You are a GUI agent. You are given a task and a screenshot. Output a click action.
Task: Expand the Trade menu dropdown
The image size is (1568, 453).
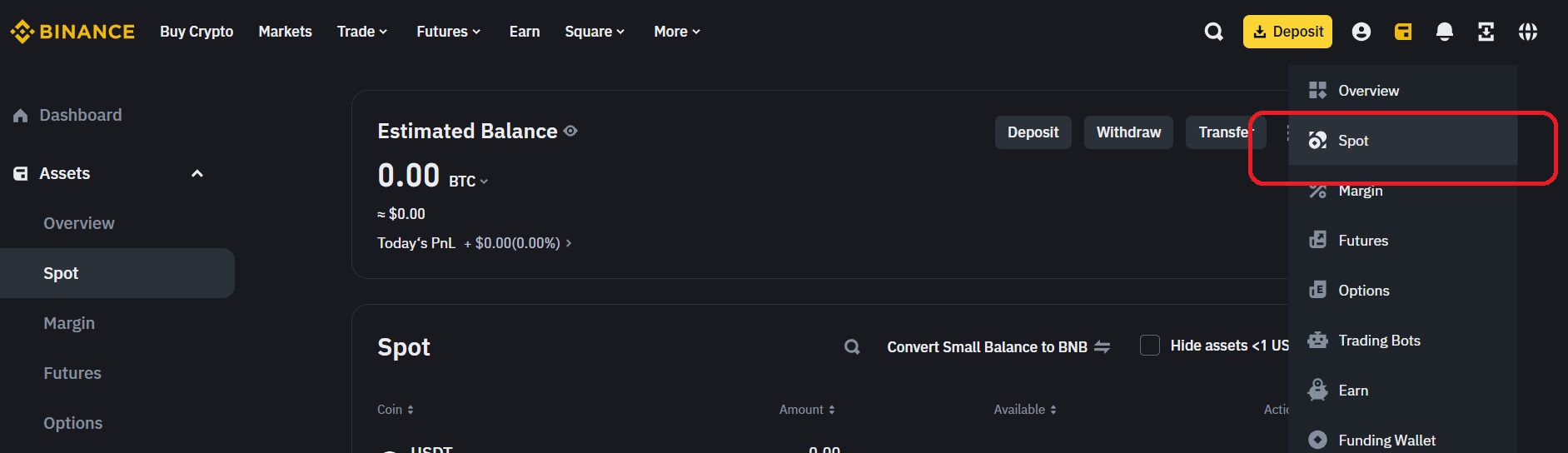coord(362,32)
